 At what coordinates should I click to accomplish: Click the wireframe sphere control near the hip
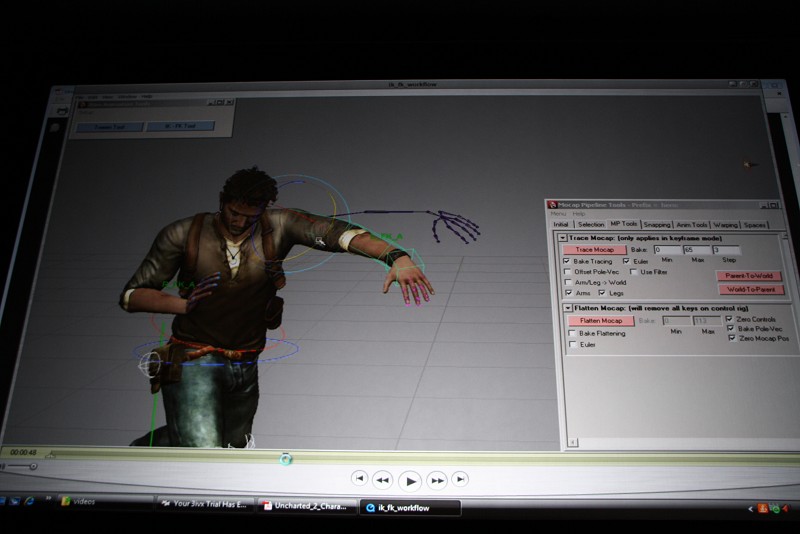[x=150, y=364]
